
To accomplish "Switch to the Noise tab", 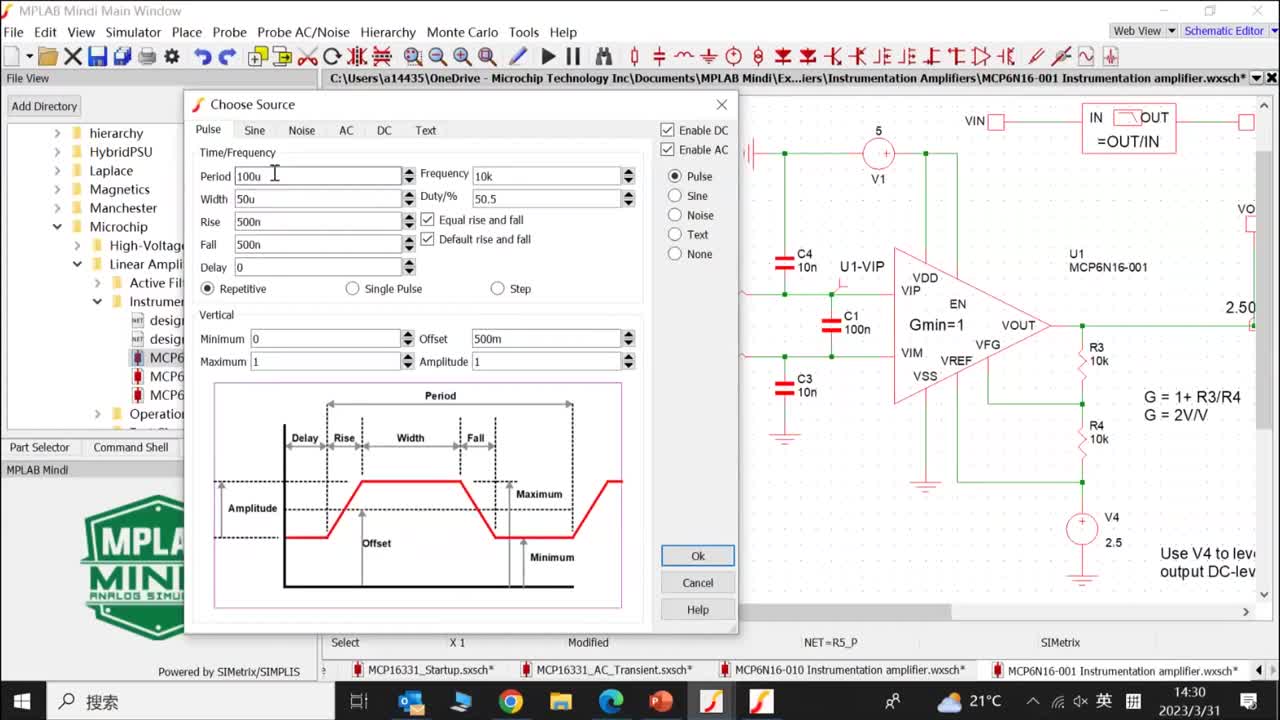I will tap(301, 130).
